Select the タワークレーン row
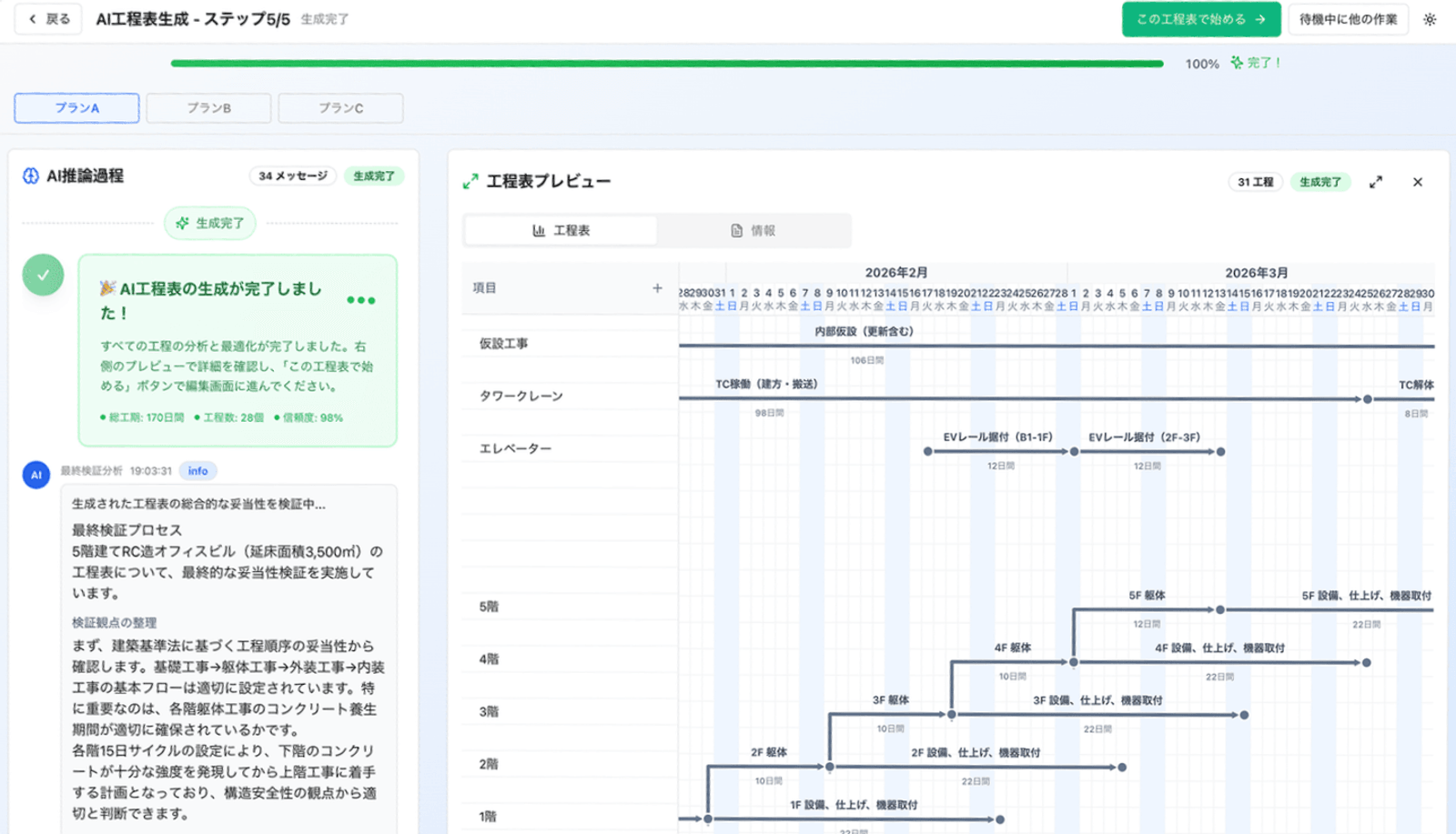The height and width of the screenshot is (834, 1456). tap(570, 397)
